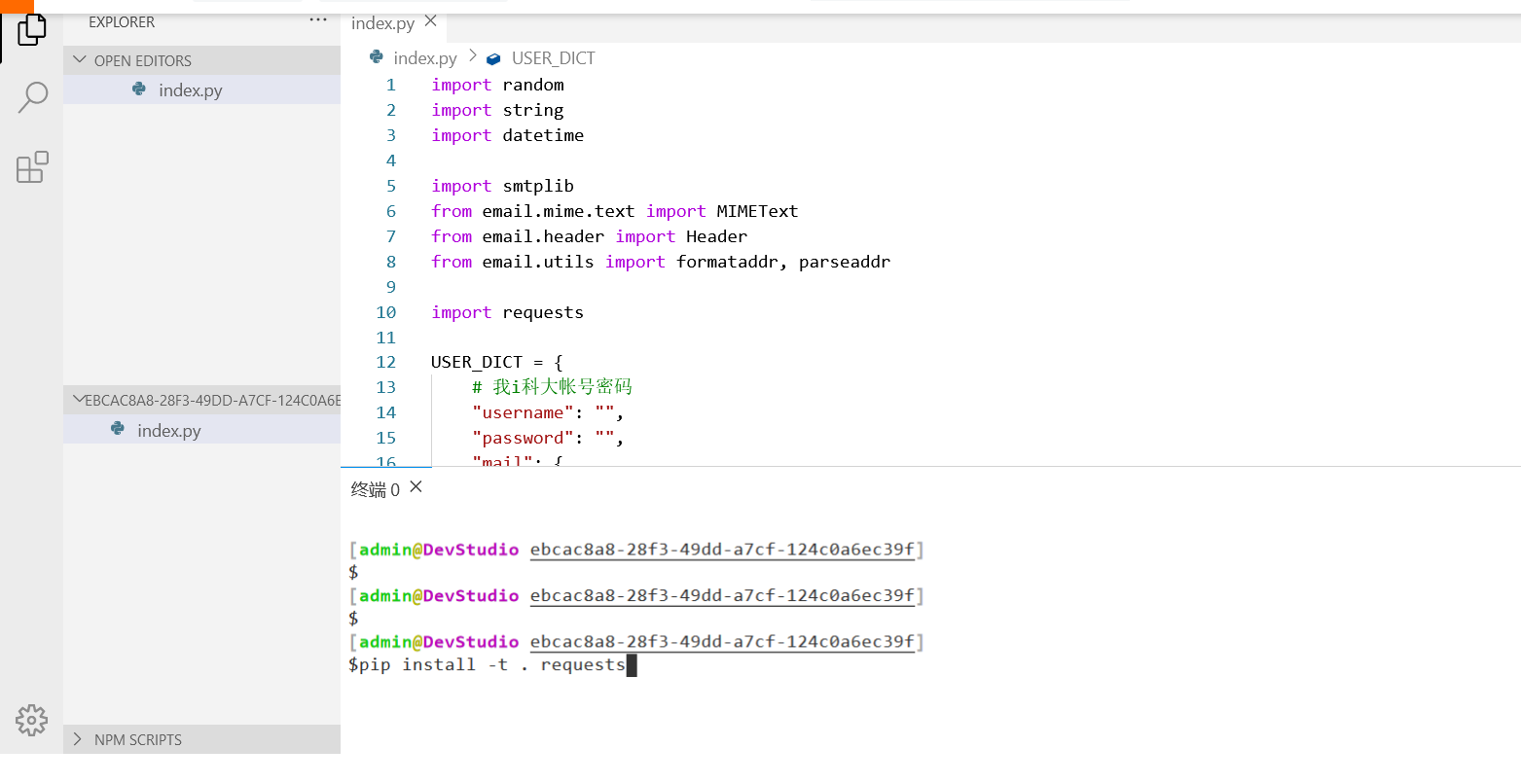Screen dimensions: 1521x784
Task: Collapse the OPEN EDITORS section
Action: point(202,60)
